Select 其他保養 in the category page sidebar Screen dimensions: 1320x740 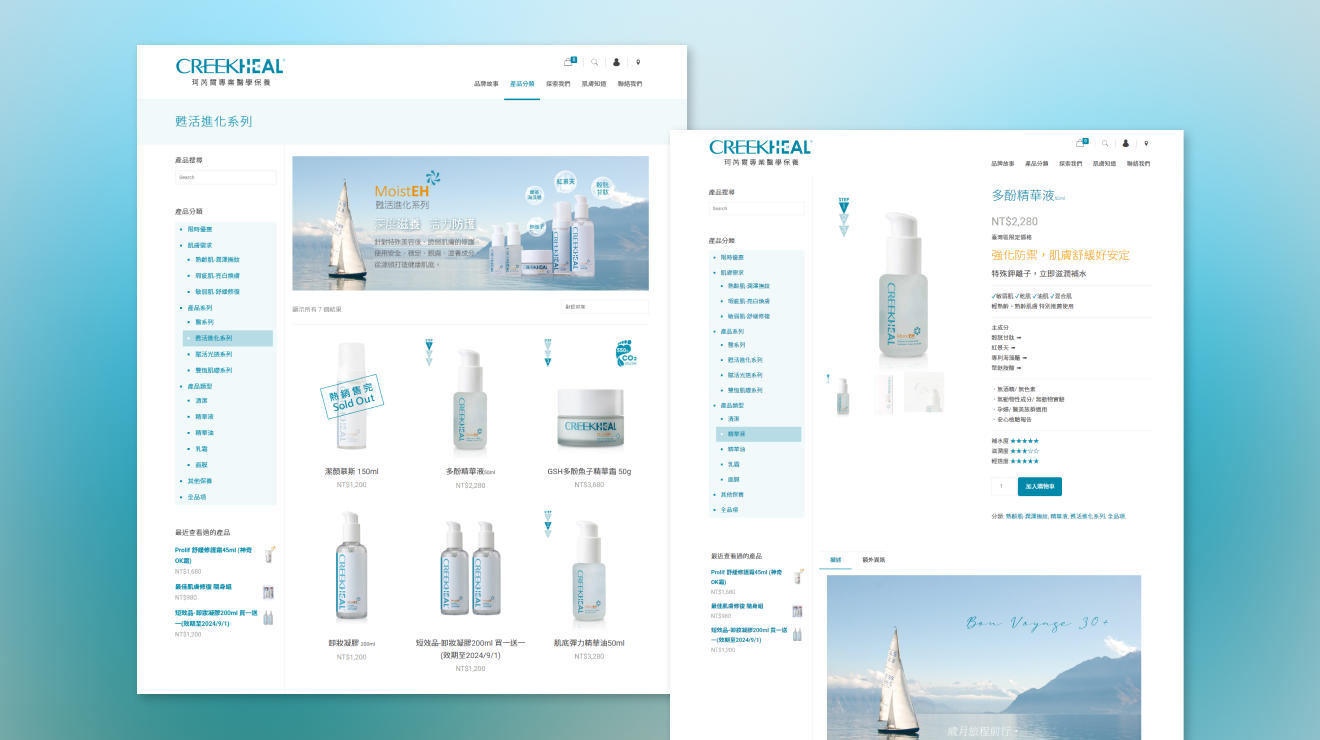click(200, 481)
